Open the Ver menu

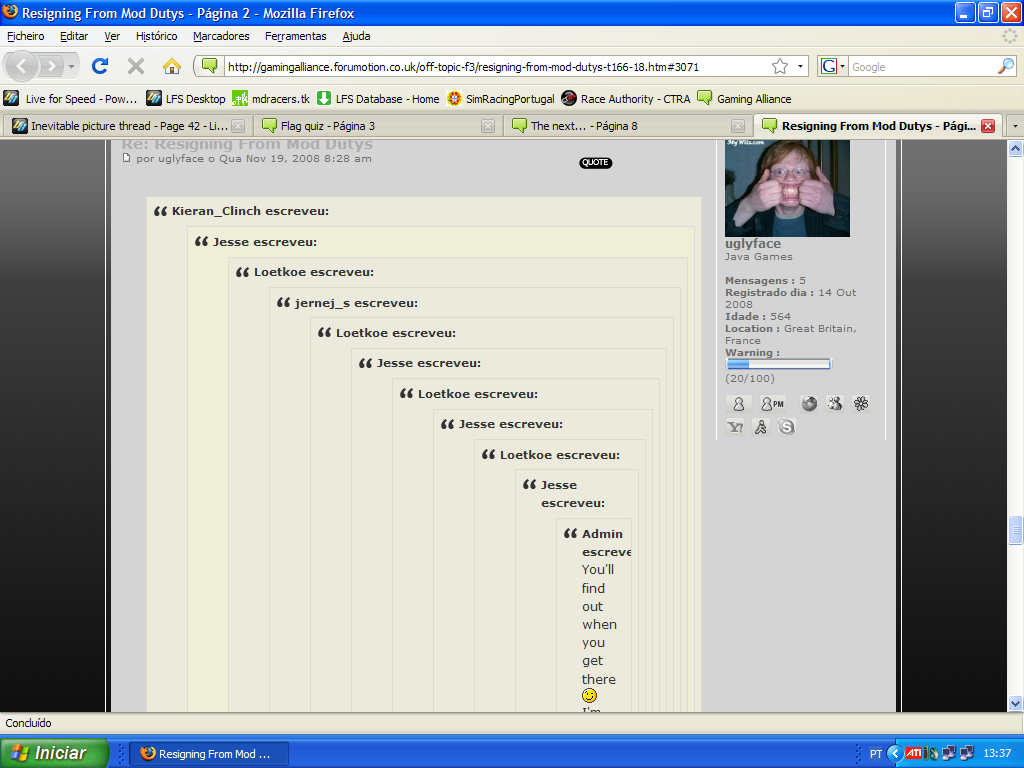pos(112,36)
